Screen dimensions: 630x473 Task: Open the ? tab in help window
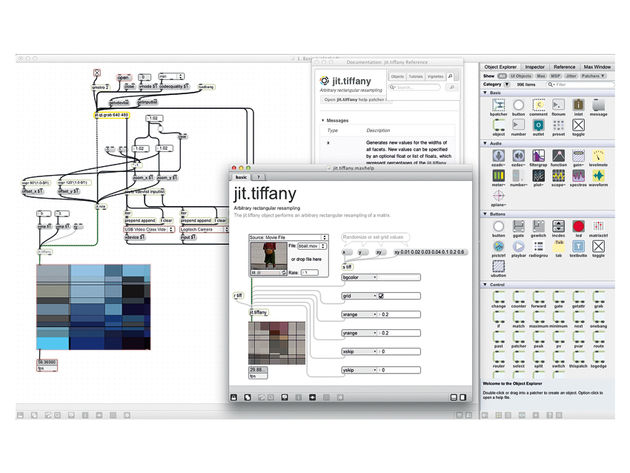point(258,177)
